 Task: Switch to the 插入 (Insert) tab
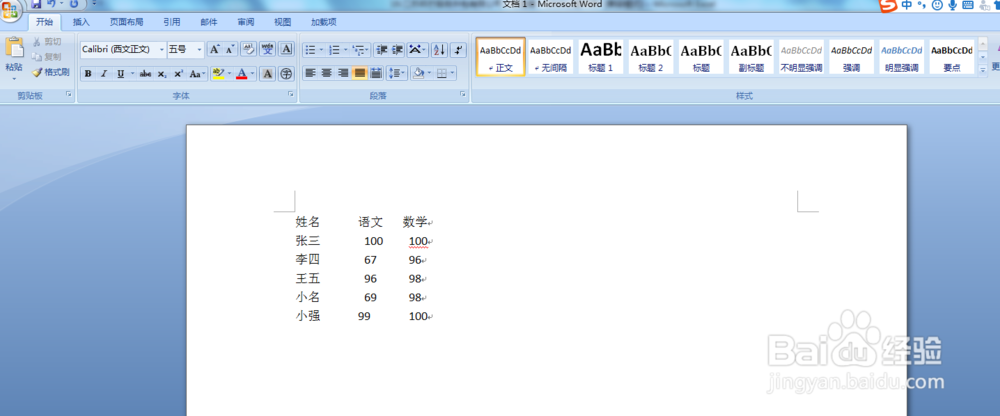[82, 22]
